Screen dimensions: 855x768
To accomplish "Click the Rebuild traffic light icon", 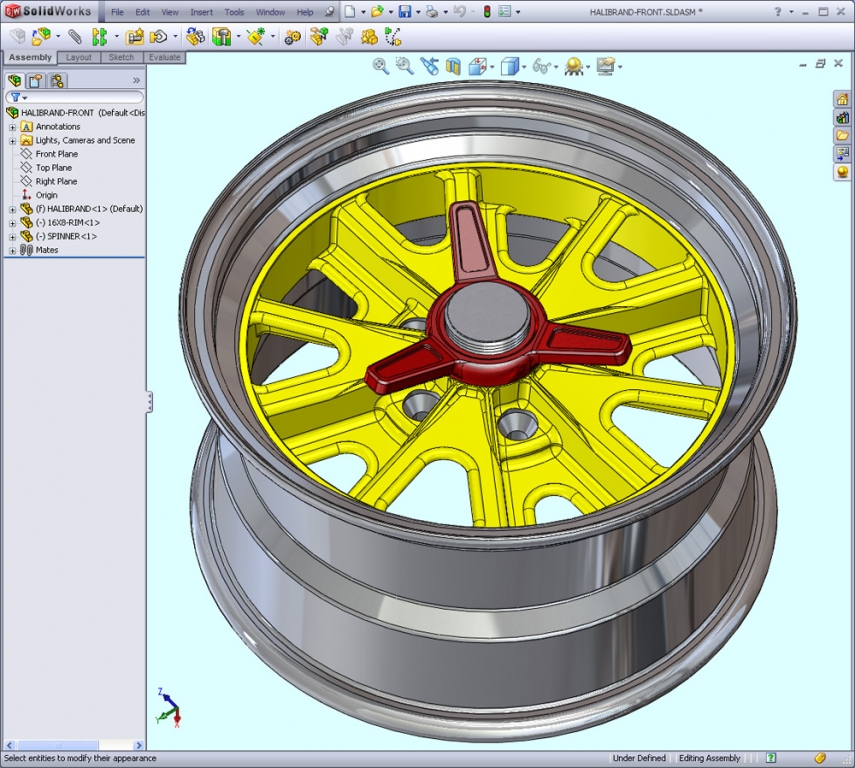I will 486,12.
